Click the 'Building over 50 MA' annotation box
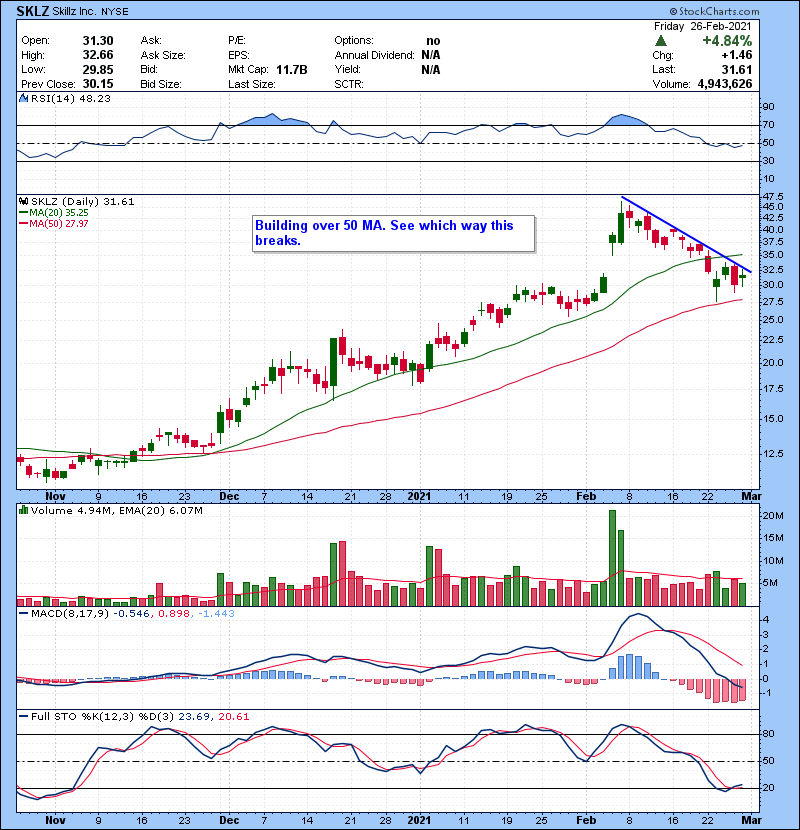Viewport: 800px width, 830px height. [394, 233]
